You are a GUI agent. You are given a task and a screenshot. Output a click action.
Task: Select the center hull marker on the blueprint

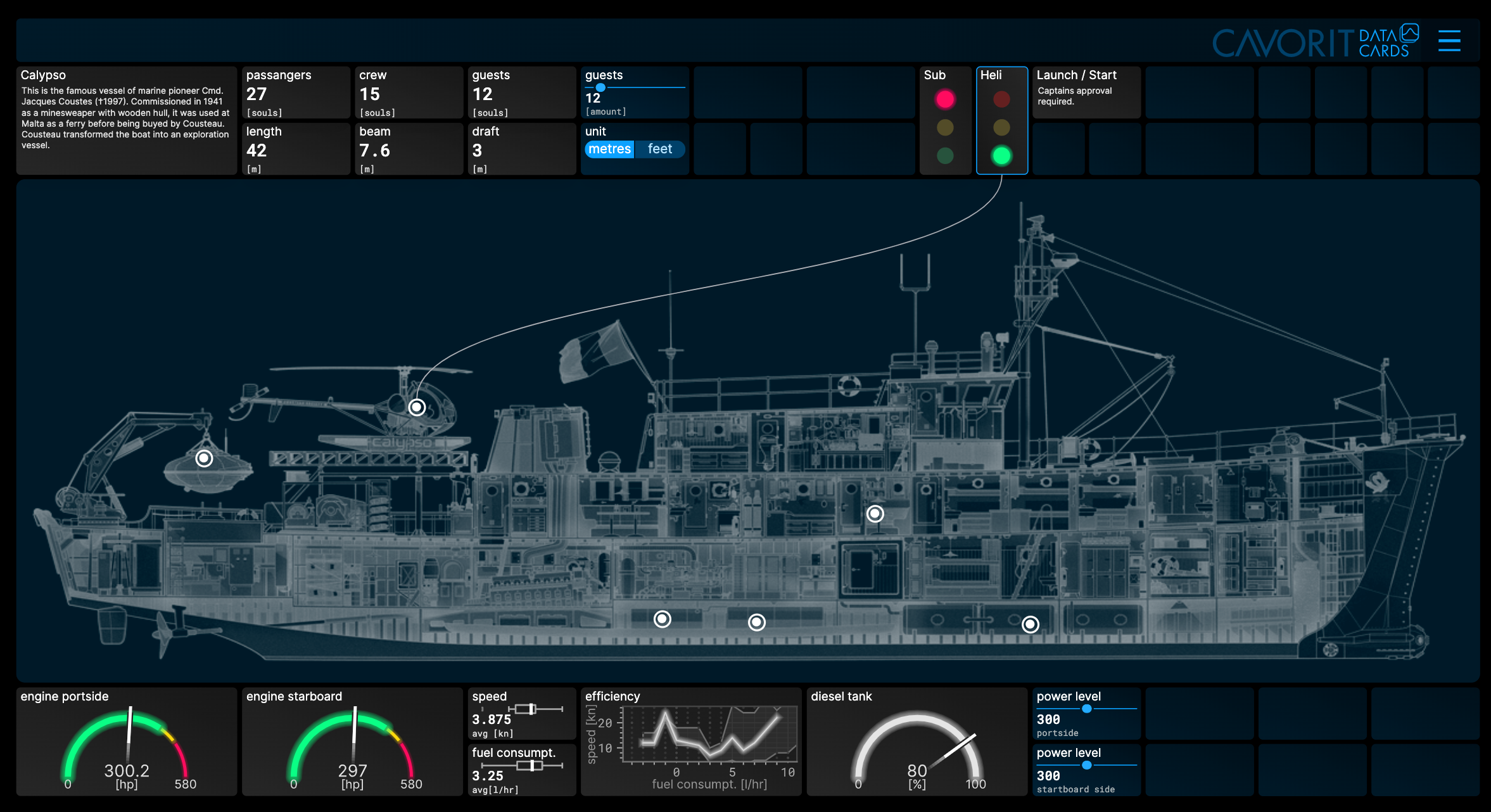tap(756, 623)
